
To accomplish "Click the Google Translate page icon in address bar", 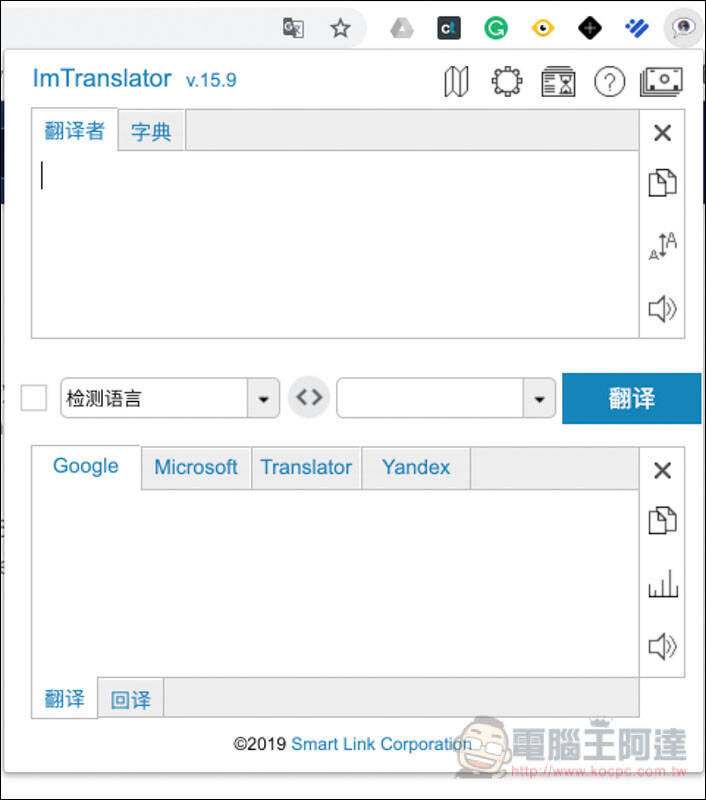I will pyautogui.click(x=293, y=28).
